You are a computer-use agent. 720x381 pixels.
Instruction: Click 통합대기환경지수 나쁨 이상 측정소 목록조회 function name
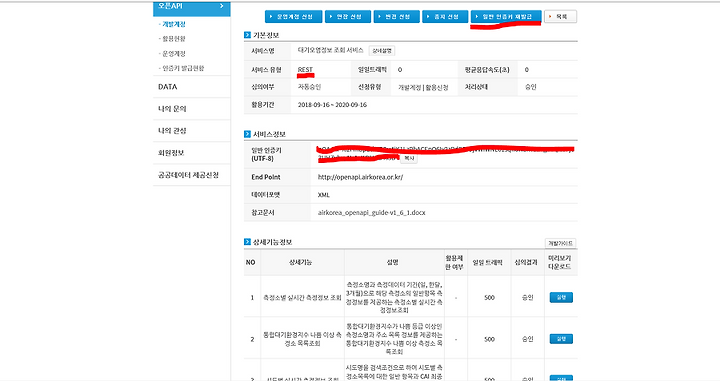pyautogui.click(x=302, y=339)
